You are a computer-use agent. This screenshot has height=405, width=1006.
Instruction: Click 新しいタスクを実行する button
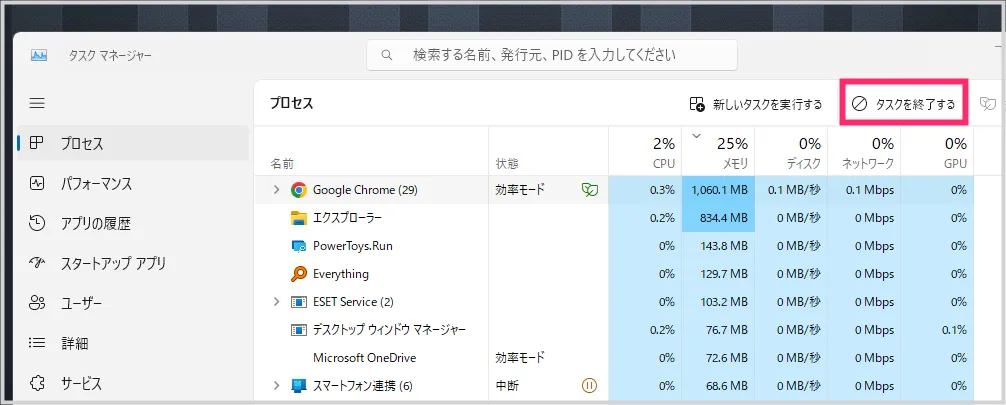(x=756, y=104)
